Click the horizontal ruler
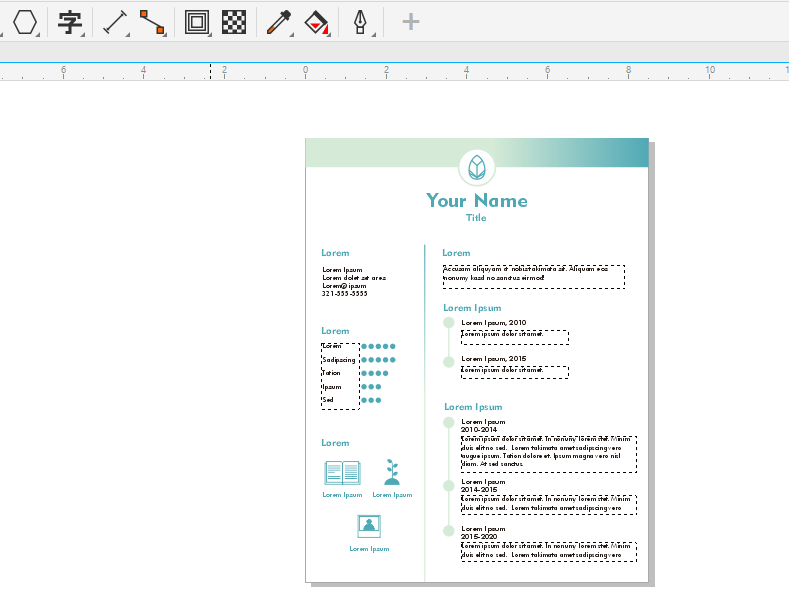 pyautogui.click(x=394, y=71)
